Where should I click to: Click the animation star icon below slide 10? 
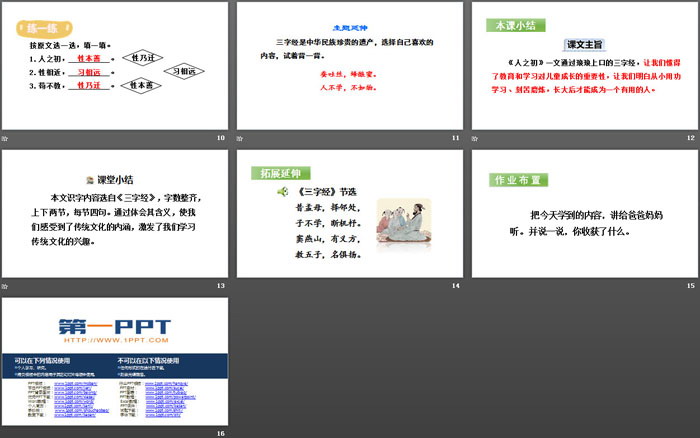tap(5, 138)
